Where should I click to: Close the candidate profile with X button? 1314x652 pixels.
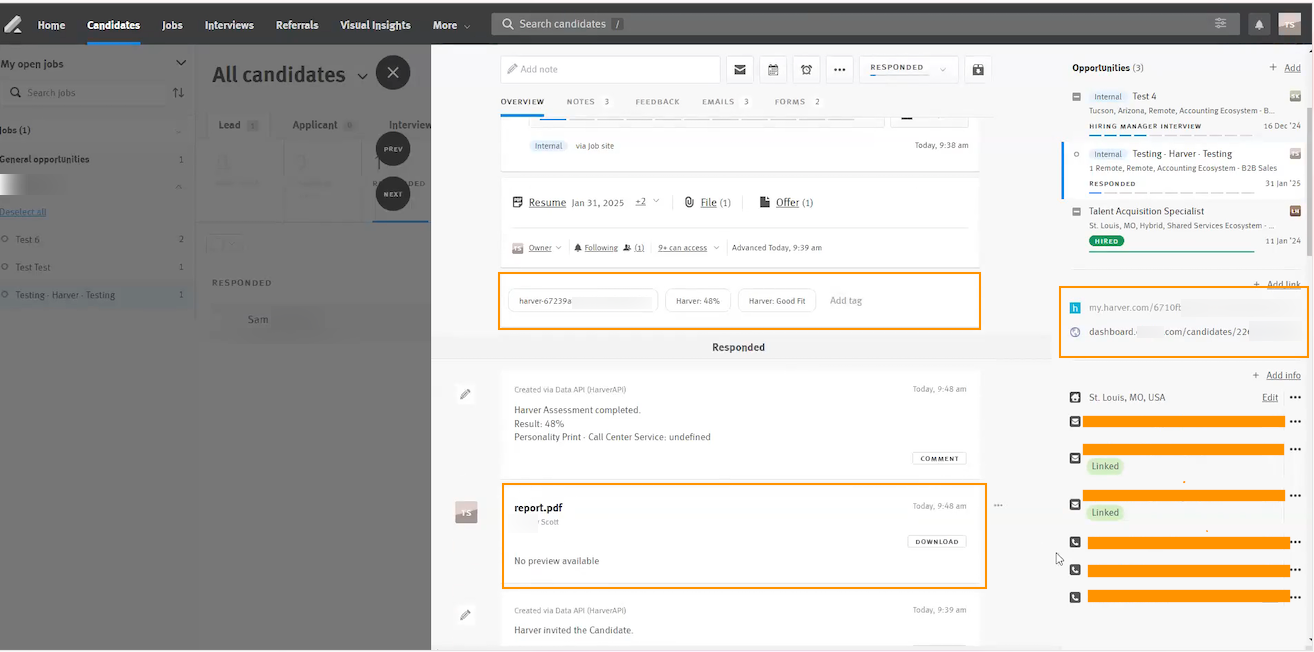(393, 73)
